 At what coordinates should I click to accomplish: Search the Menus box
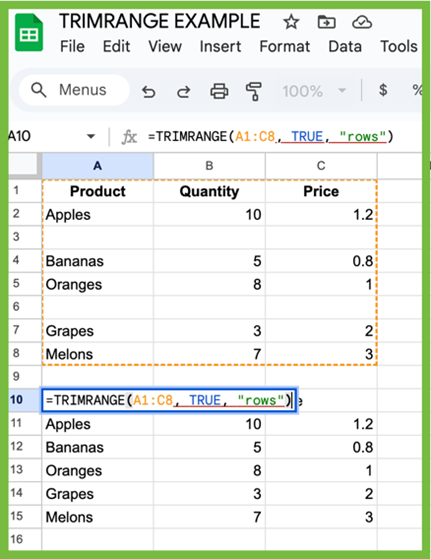pyautogui.click(x=74, y=90)
